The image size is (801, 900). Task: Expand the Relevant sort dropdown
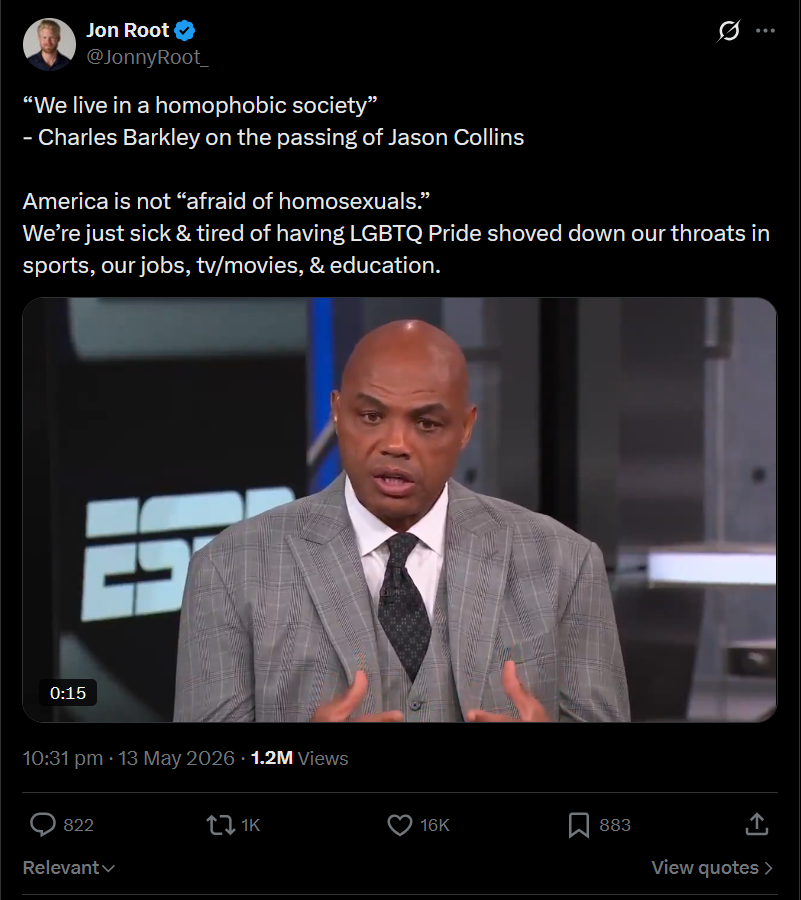coord(68,867)
